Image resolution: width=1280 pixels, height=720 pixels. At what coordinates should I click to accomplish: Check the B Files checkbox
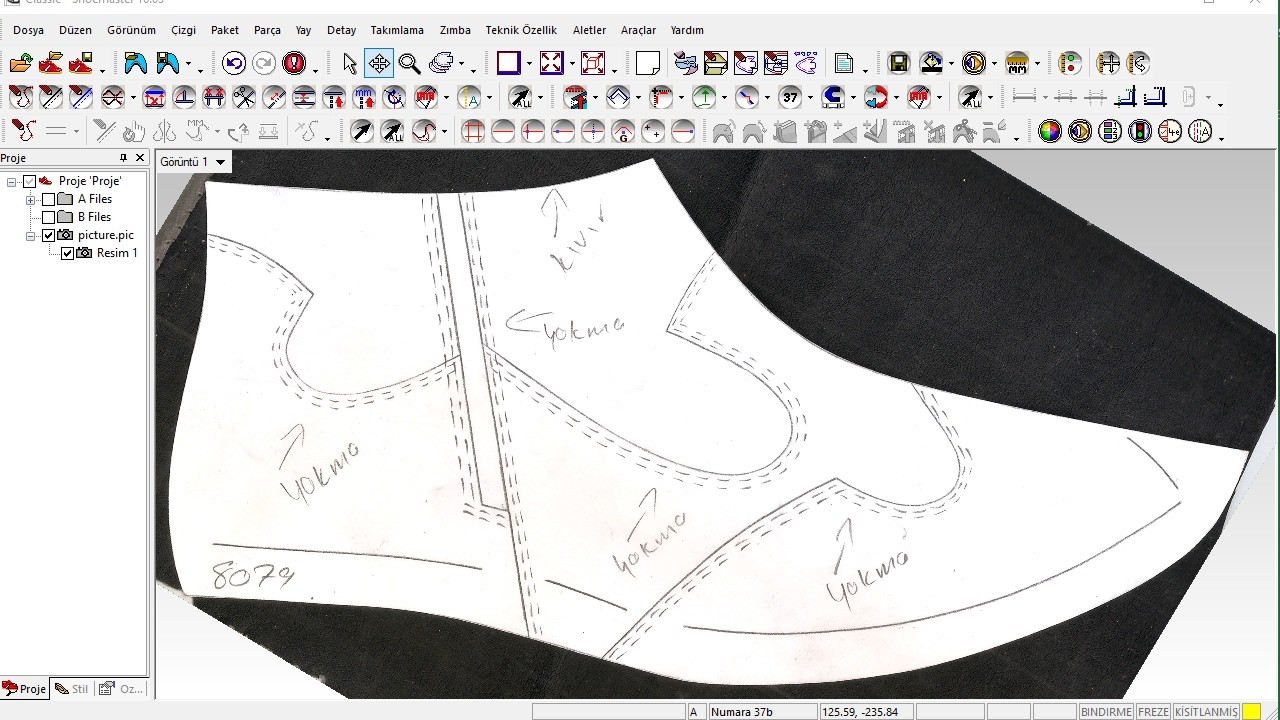48,217
